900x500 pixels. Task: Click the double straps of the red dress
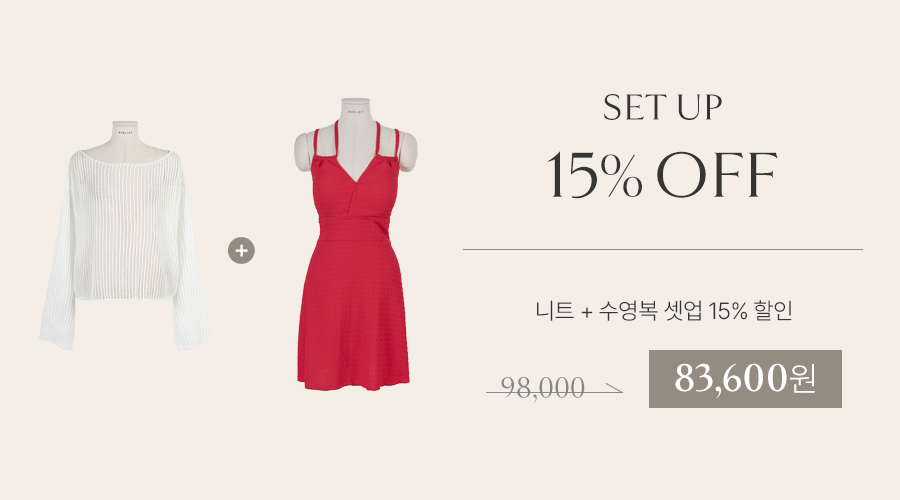click(356, 142)
